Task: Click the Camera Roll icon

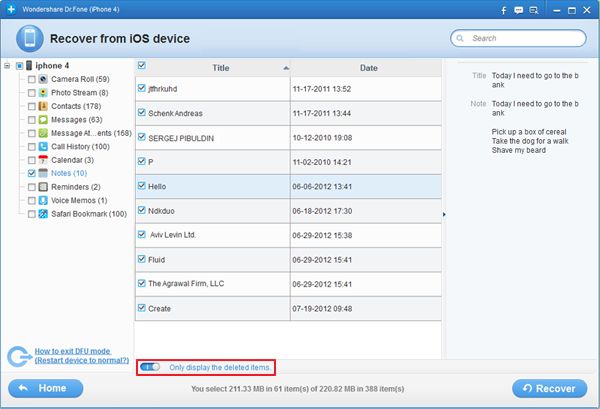Action: click(x=43, y=79)
